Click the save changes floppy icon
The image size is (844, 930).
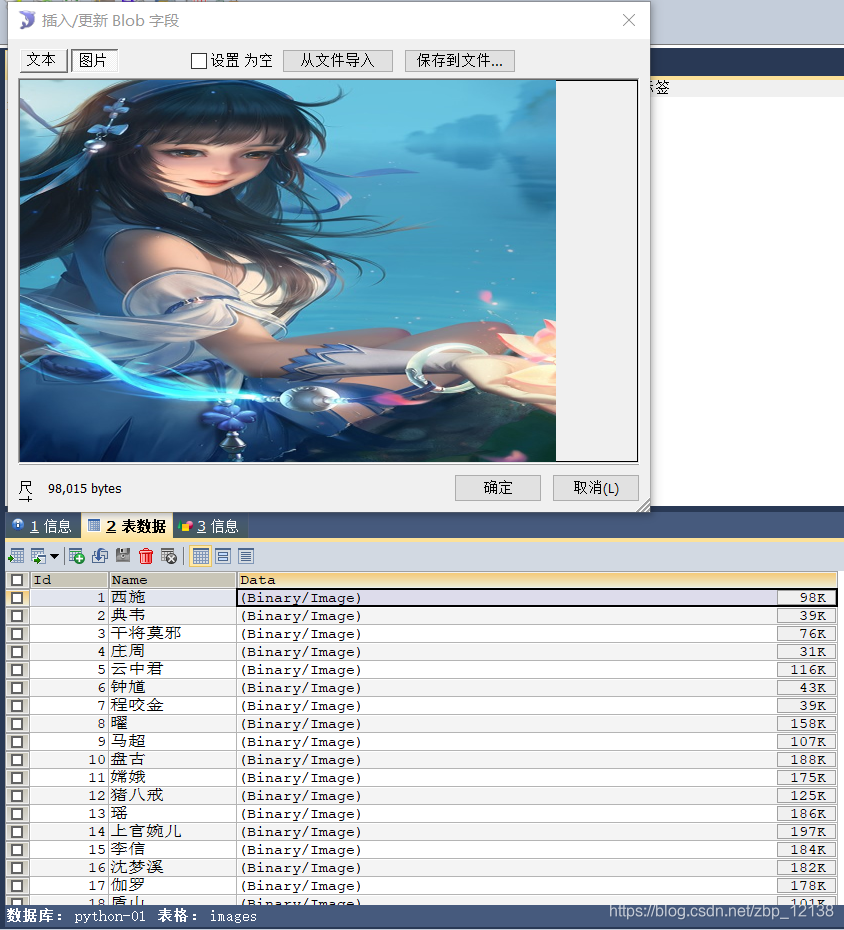pos(123,556)
